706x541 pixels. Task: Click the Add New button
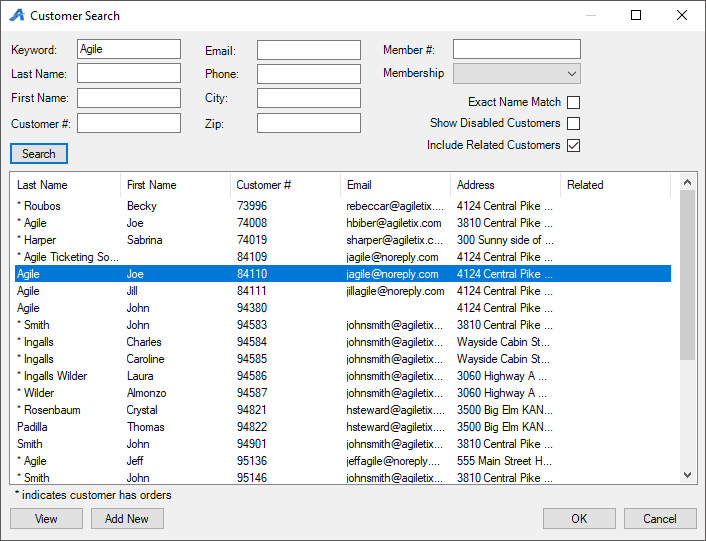click(x=127, y=518)
